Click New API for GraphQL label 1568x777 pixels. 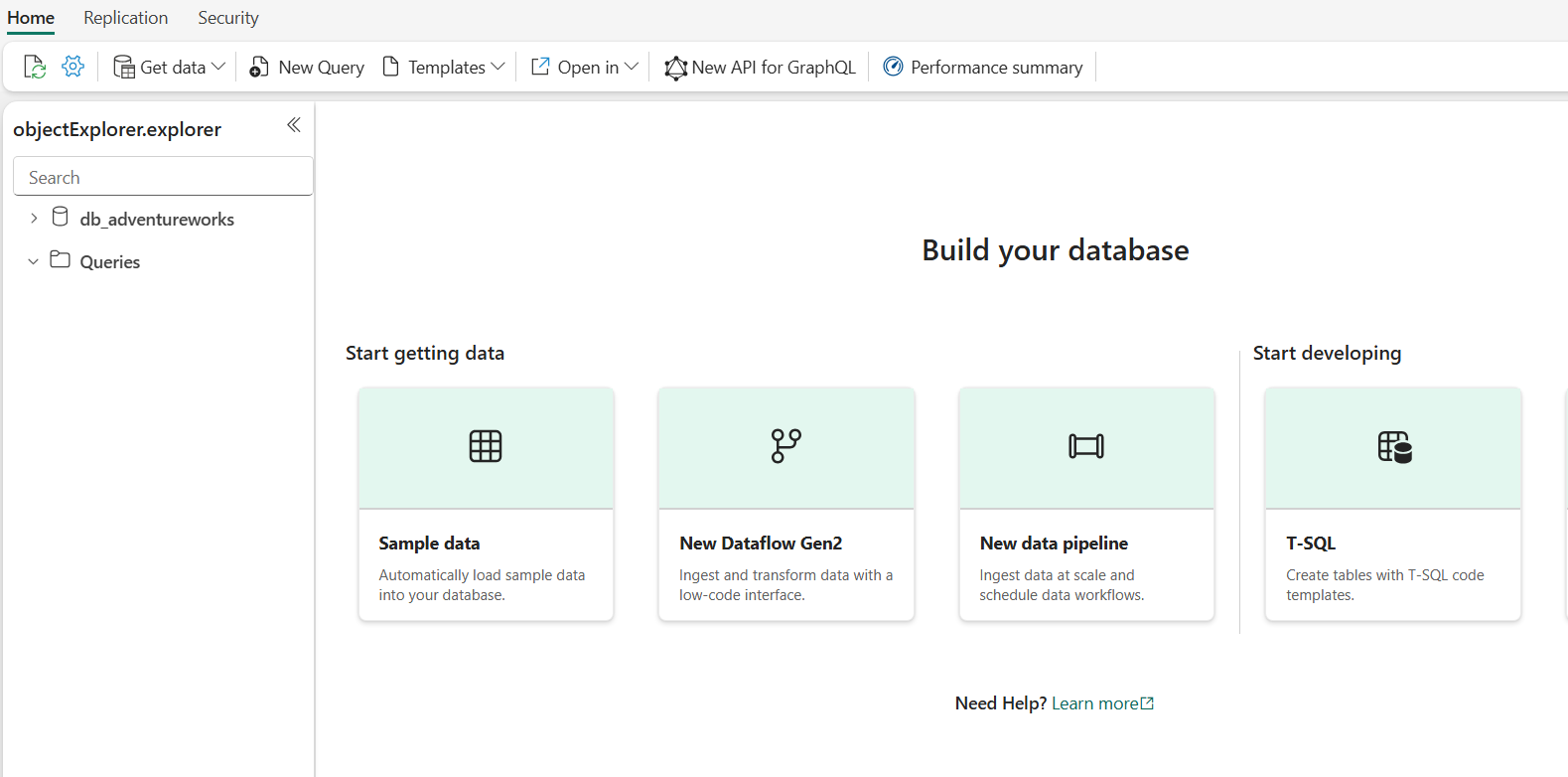click(x=774, y=68)
